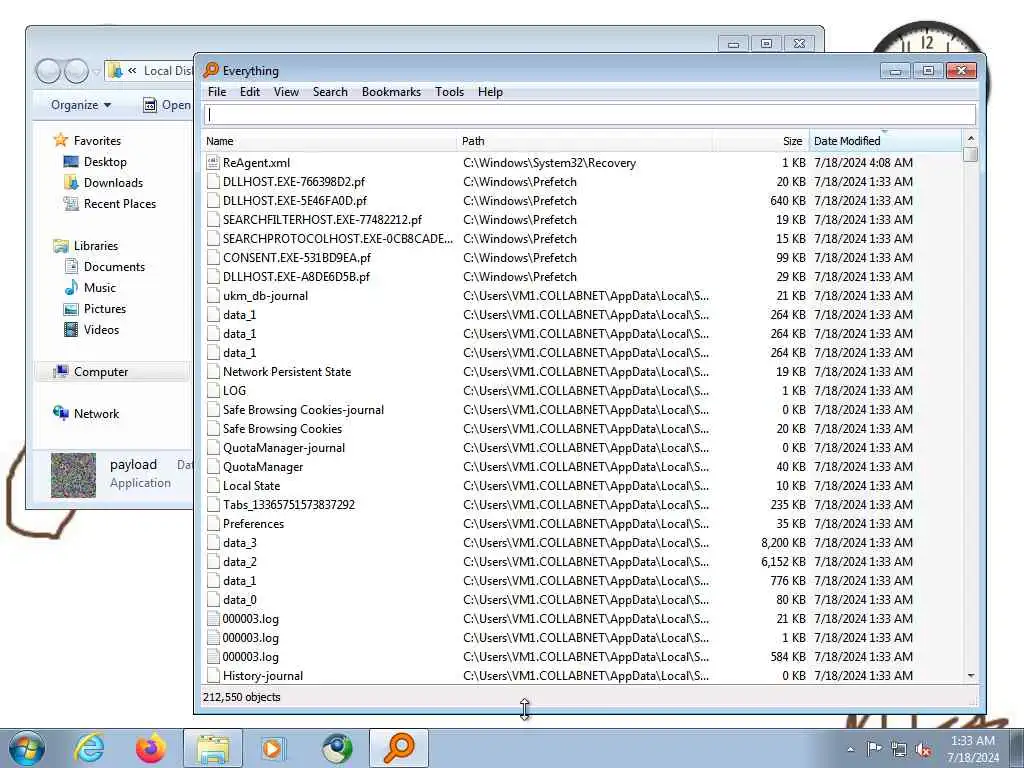Image resolution: width=1024 pixels, height=768 pixels.
Task: Expand the Organize dropdown in Explorer
Action: [81, 105]
